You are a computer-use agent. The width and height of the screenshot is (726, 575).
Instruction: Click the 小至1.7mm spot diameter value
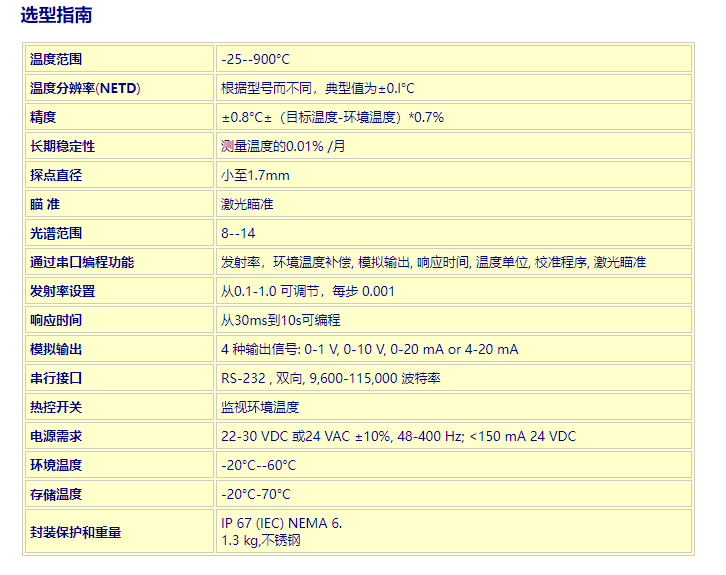[255, 175]
